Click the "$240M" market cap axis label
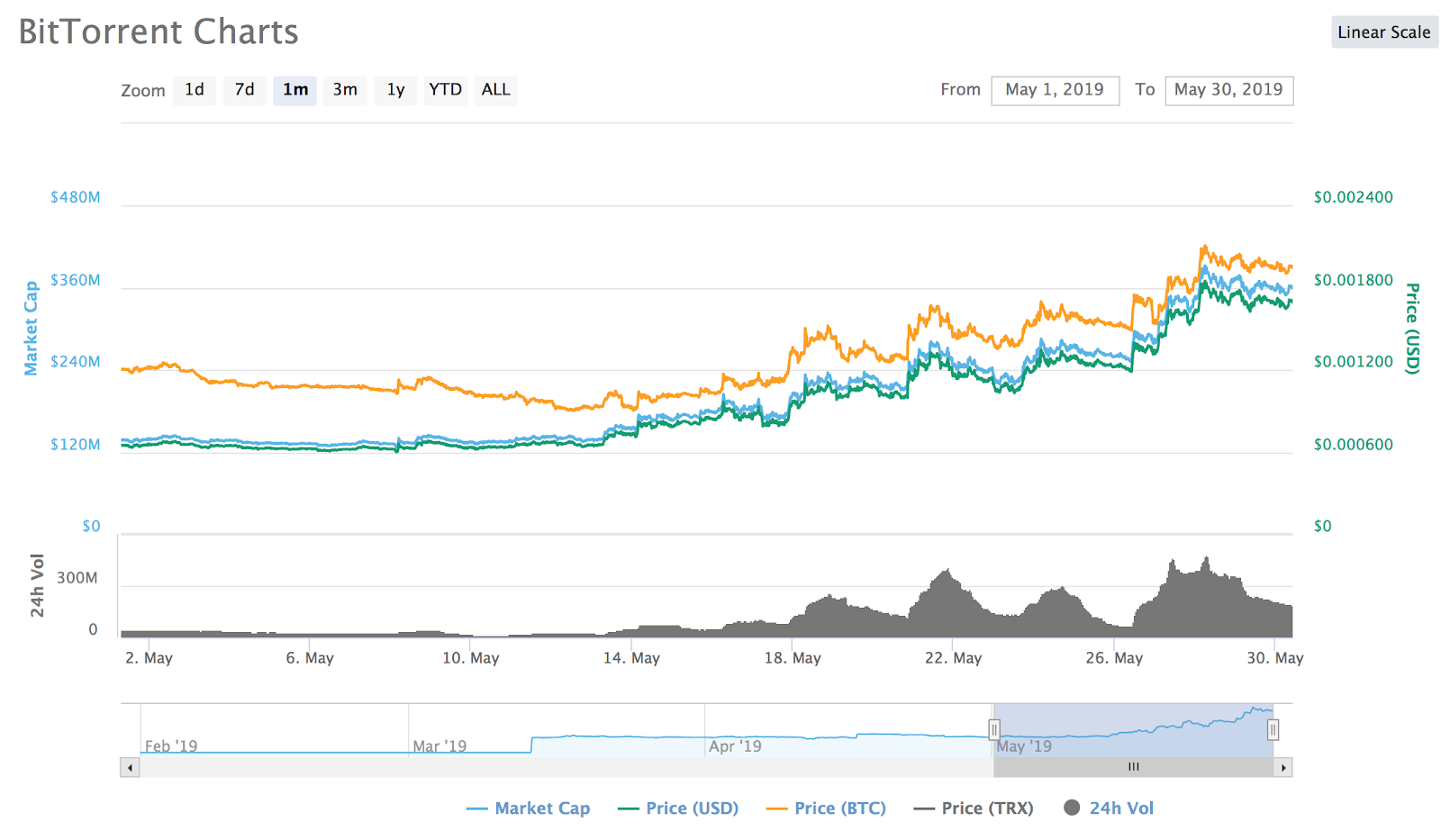Image resolution: width=1441 pixels, height=840 pixels. click(76, 362)
